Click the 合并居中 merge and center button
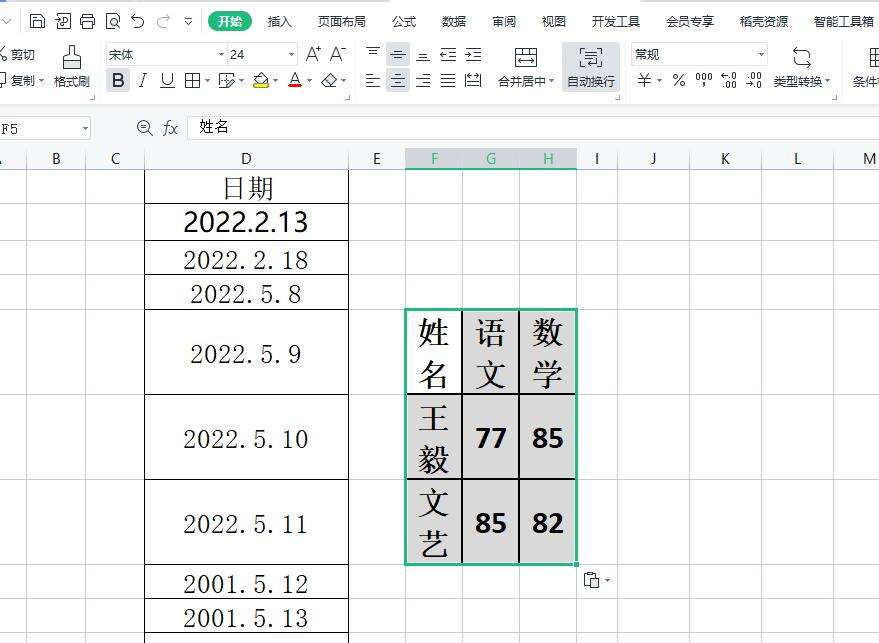Screen dimensions: 879x643 click(x=526, y=67)
